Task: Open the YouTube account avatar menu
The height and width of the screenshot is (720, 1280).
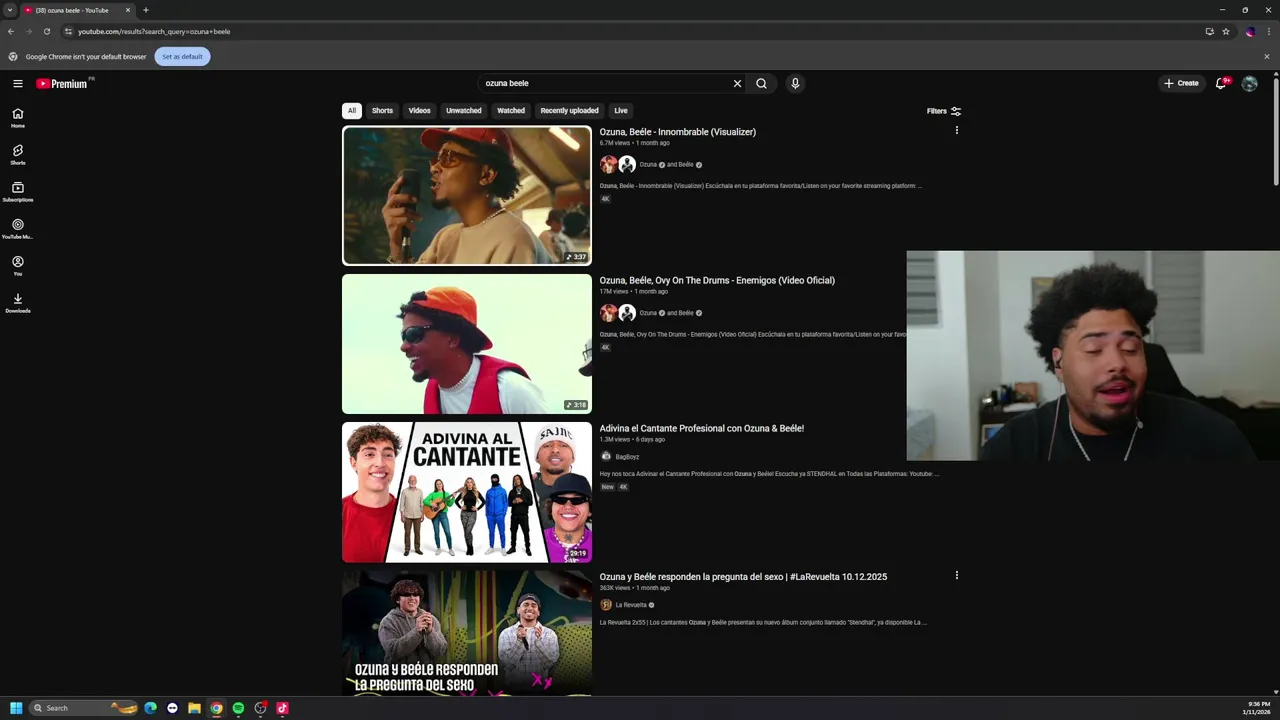Action: pyautogui.click(x=1249, y=84)
